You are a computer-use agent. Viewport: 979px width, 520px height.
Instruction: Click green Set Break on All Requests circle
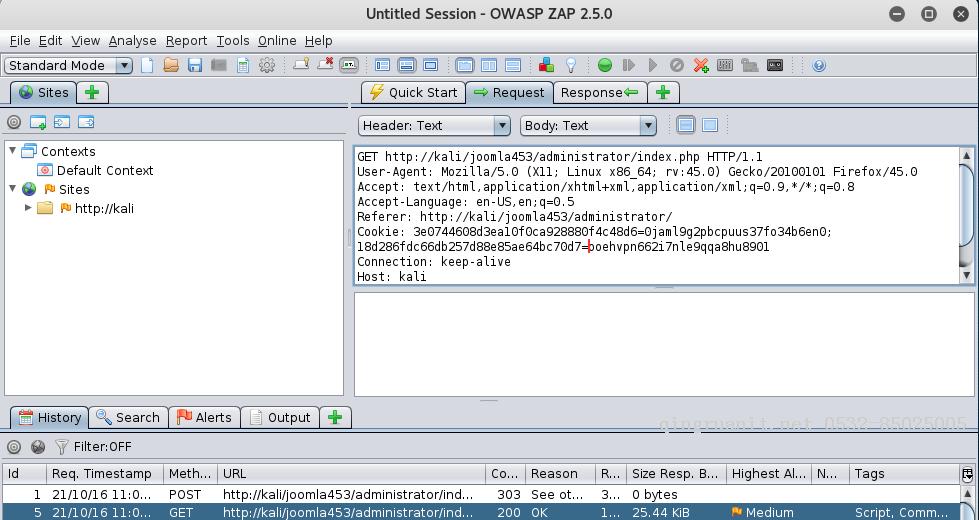pyautogui.click(x=605, y=65)
